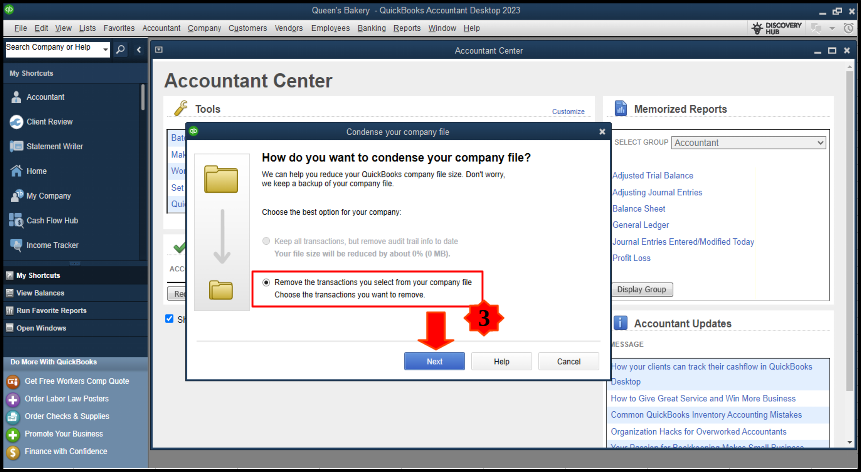Open Adjusted Trial Balance report
This screenshot has height=472, width=861.
point(653,176)
